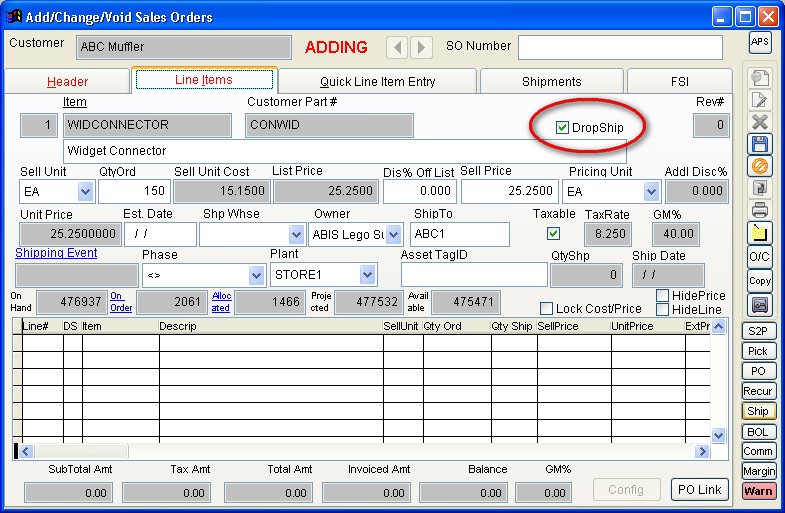Screen dimensions: 785x513
Task: Click the orange Cancel icon
Action: [760, 166]
